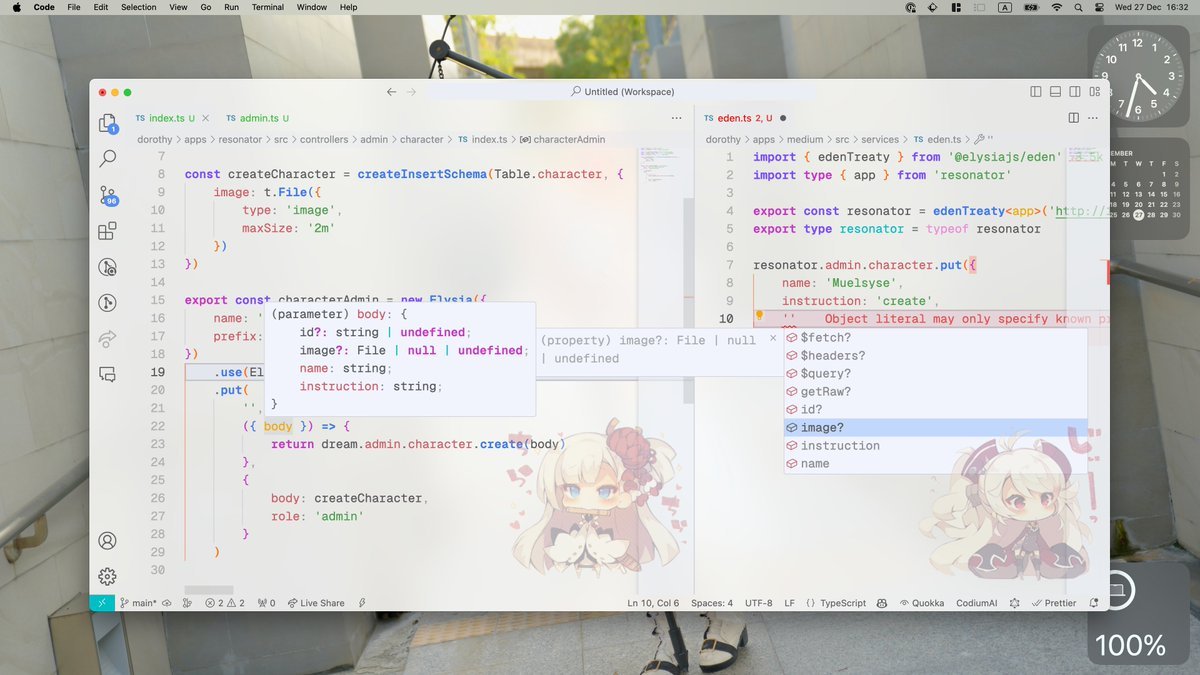Open the Accounts icon in activity bar
This screenshot has height=675, width=1200.
107,541
